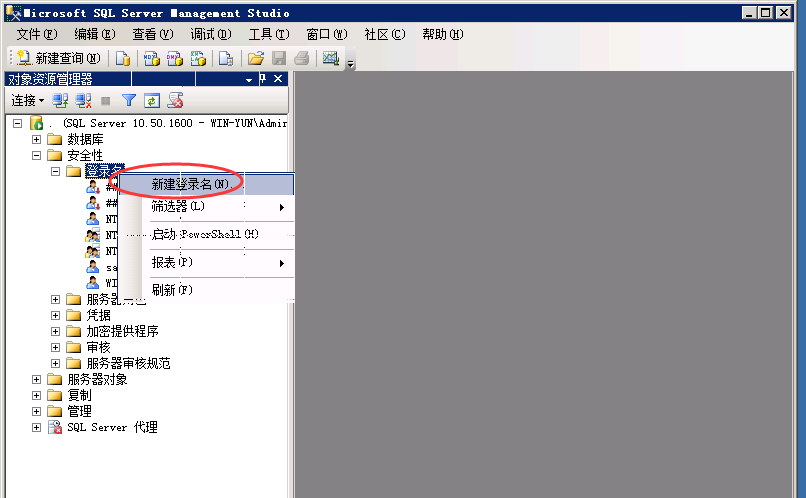Expand the 加密提供程序 folder
This screenshot has height=498, width=806.
[56, 331]
